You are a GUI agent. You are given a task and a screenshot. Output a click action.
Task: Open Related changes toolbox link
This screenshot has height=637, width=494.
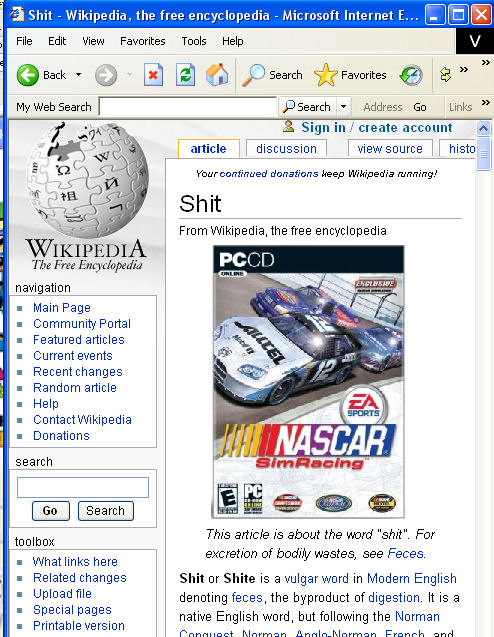pos(80,578)
